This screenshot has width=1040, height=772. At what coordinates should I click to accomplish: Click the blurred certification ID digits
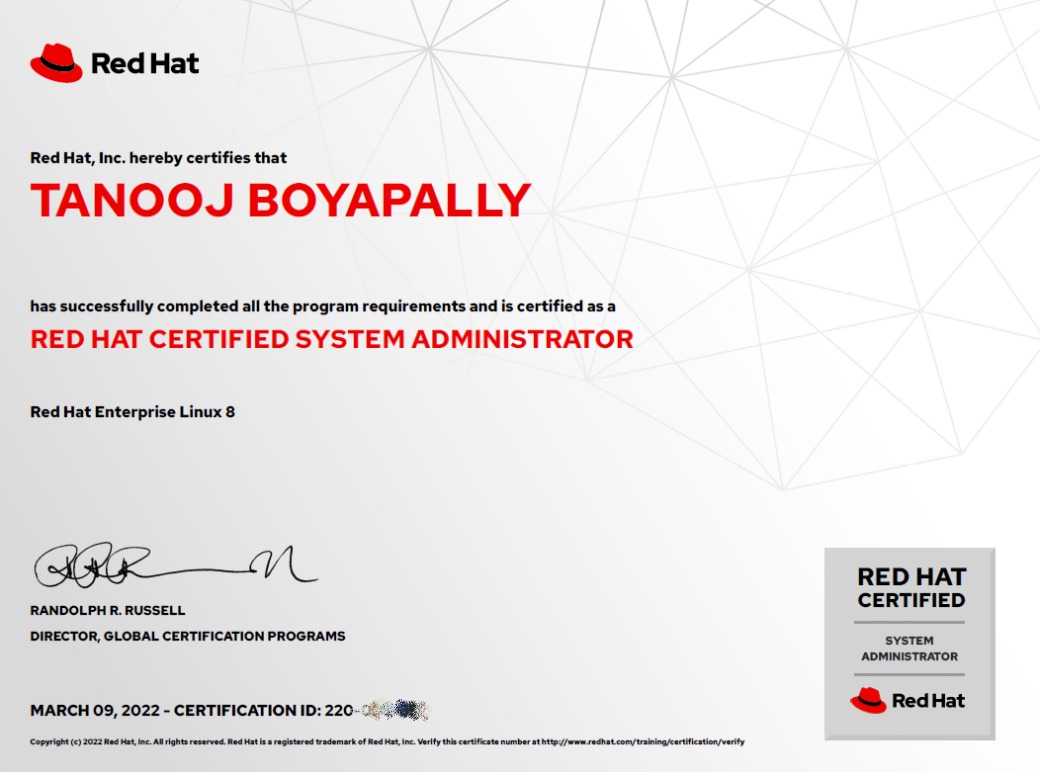coord(392,711)
